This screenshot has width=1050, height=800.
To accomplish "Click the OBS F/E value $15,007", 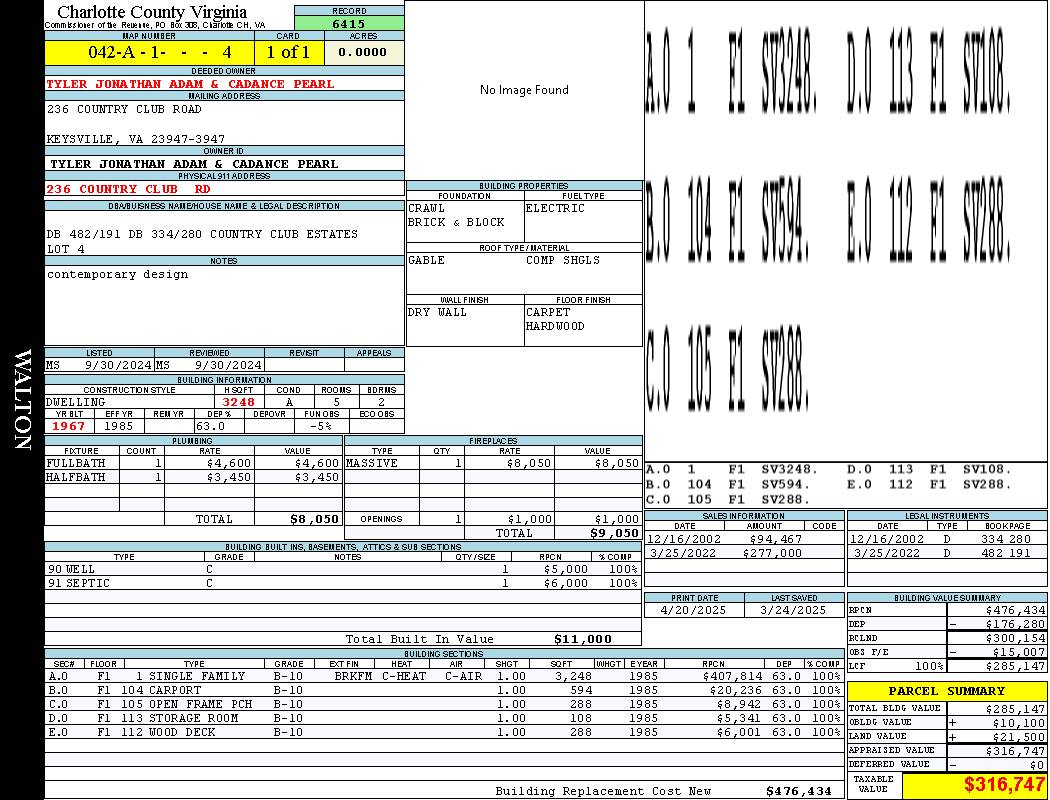I will click(x=1019, y=652).
